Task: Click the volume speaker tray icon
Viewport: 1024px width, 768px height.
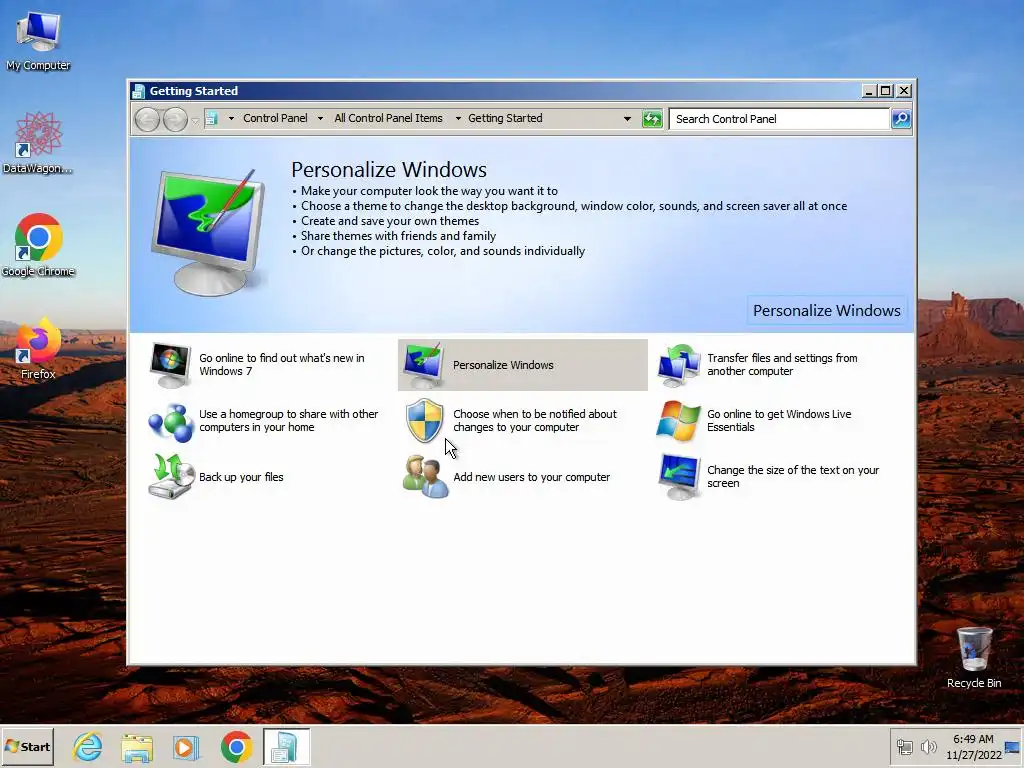Action: click(x=928, y=746)
